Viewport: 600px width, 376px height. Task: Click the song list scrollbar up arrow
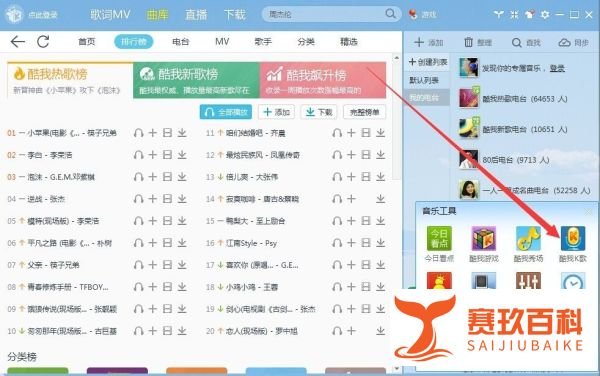[396, 58]
